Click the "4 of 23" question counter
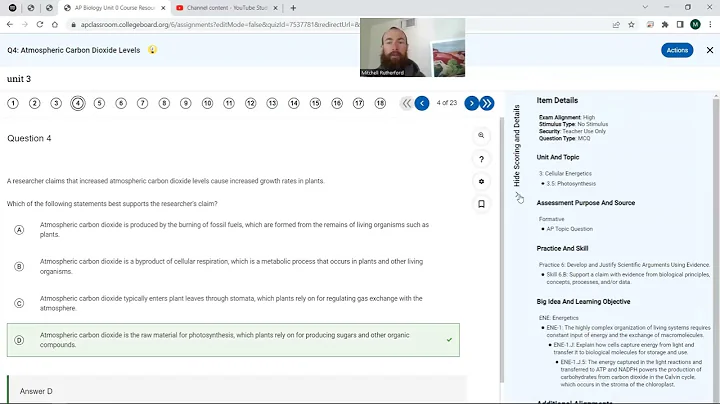This screenshot has height=404, width=720. coord(447,103)
